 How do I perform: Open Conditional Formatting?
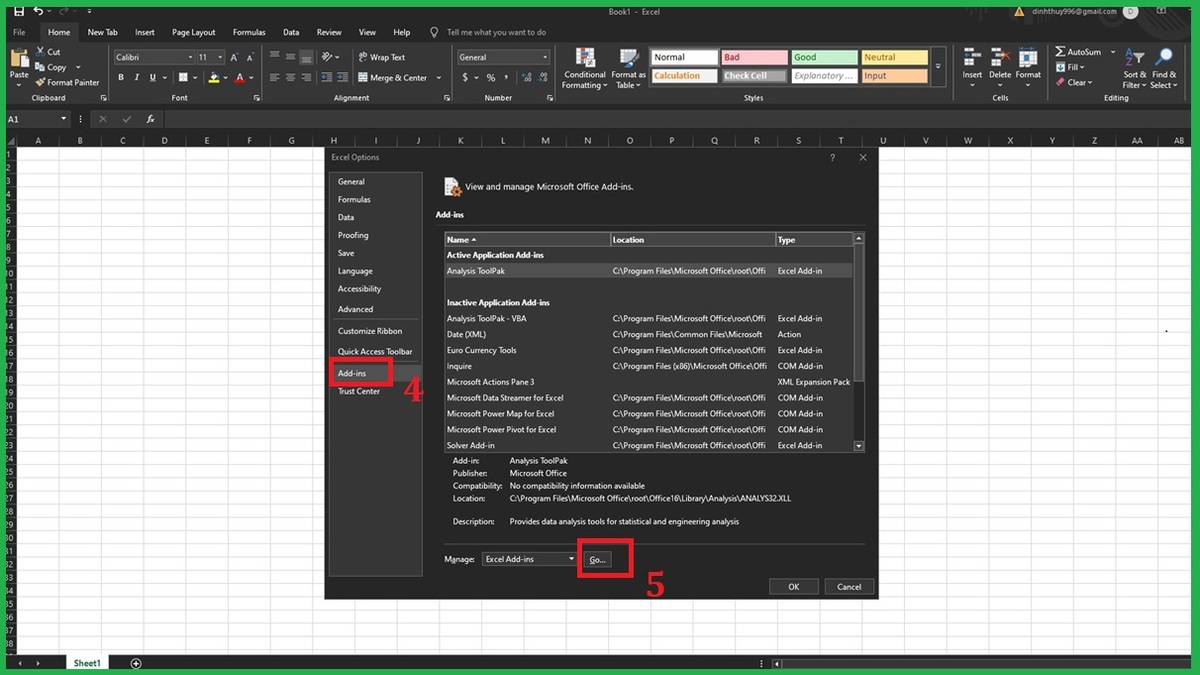tap(584, 67)
